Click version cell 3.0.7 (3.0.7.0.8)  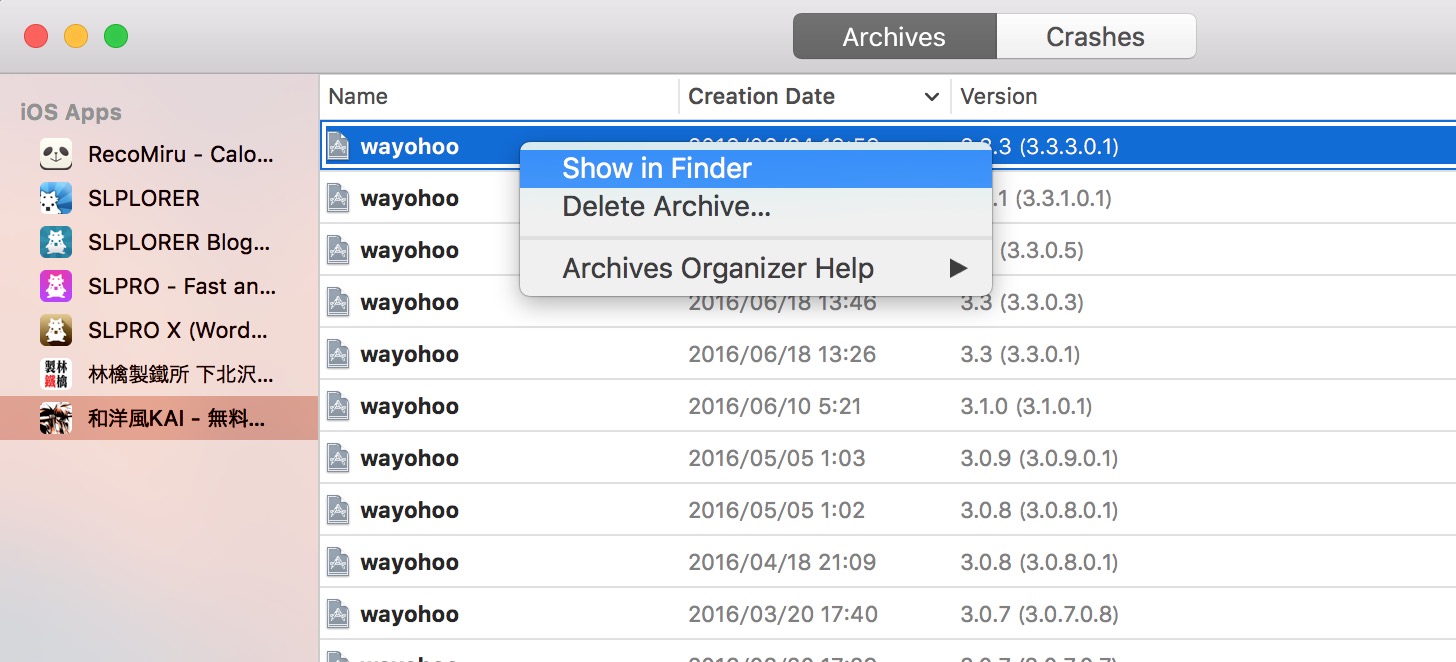(1039, 614)
